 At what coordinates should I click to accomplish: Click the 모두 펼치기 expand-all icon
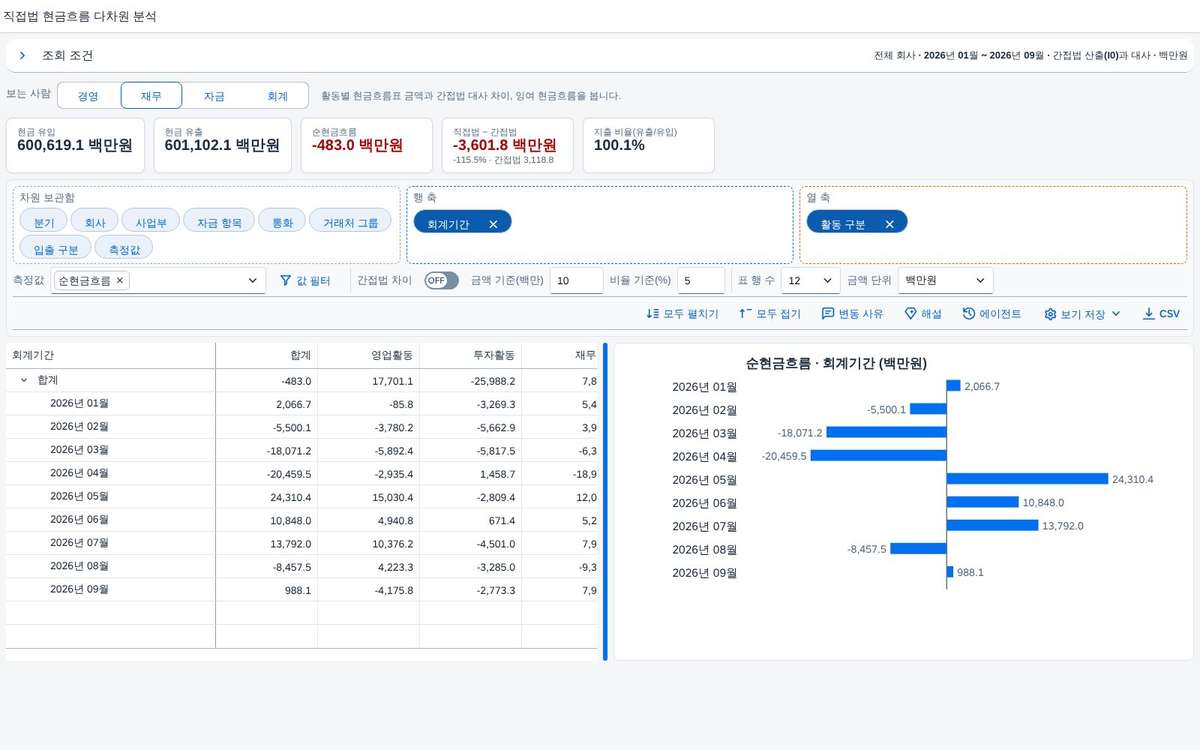[653, 314]
